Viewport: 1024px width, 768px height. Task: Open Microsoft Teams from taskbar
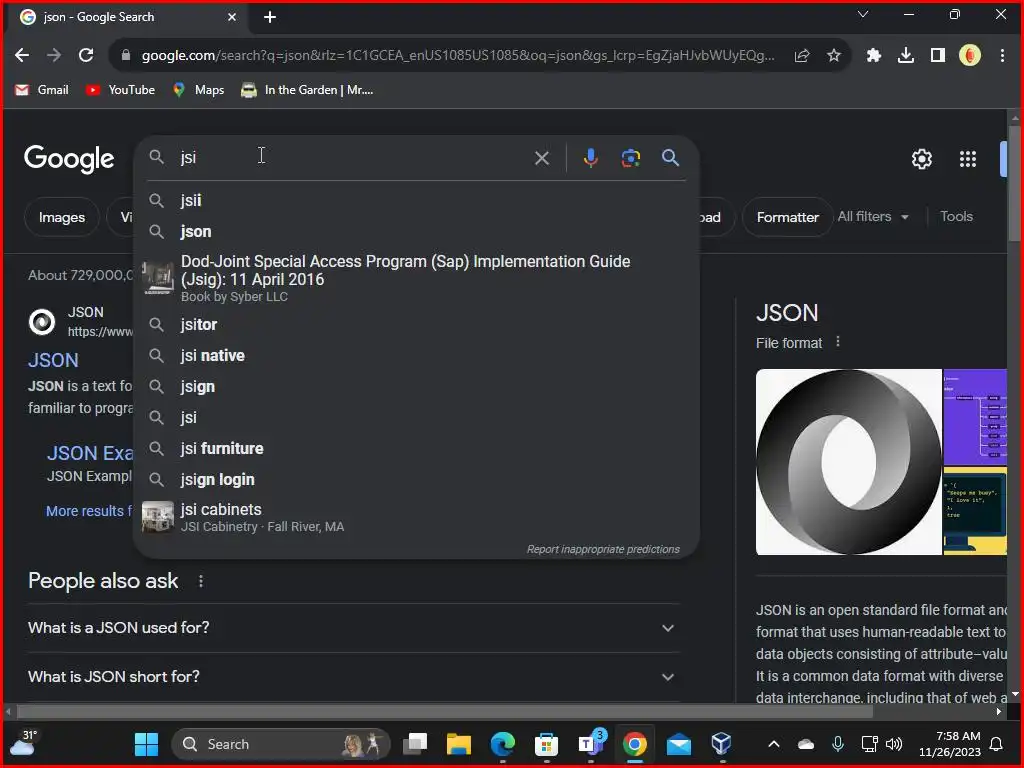590,744
